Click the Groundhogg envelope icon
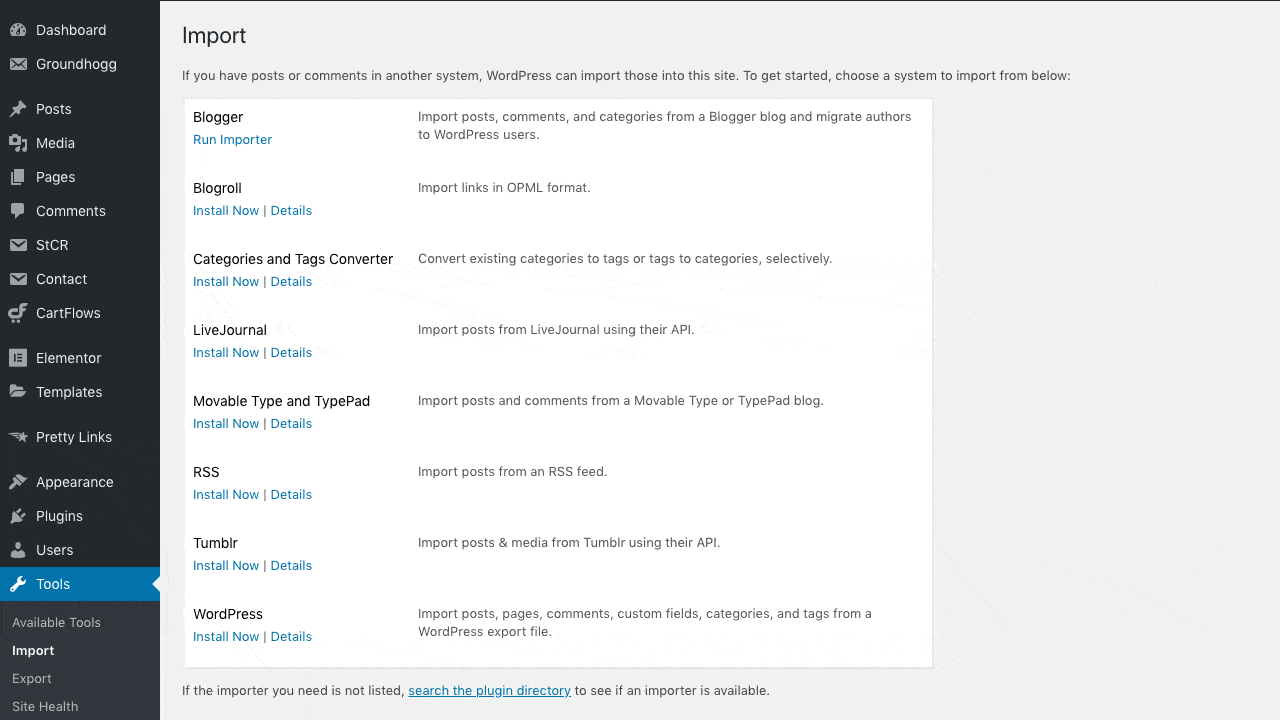Viewport: 1280px width, 720px height. coord(18,64)
